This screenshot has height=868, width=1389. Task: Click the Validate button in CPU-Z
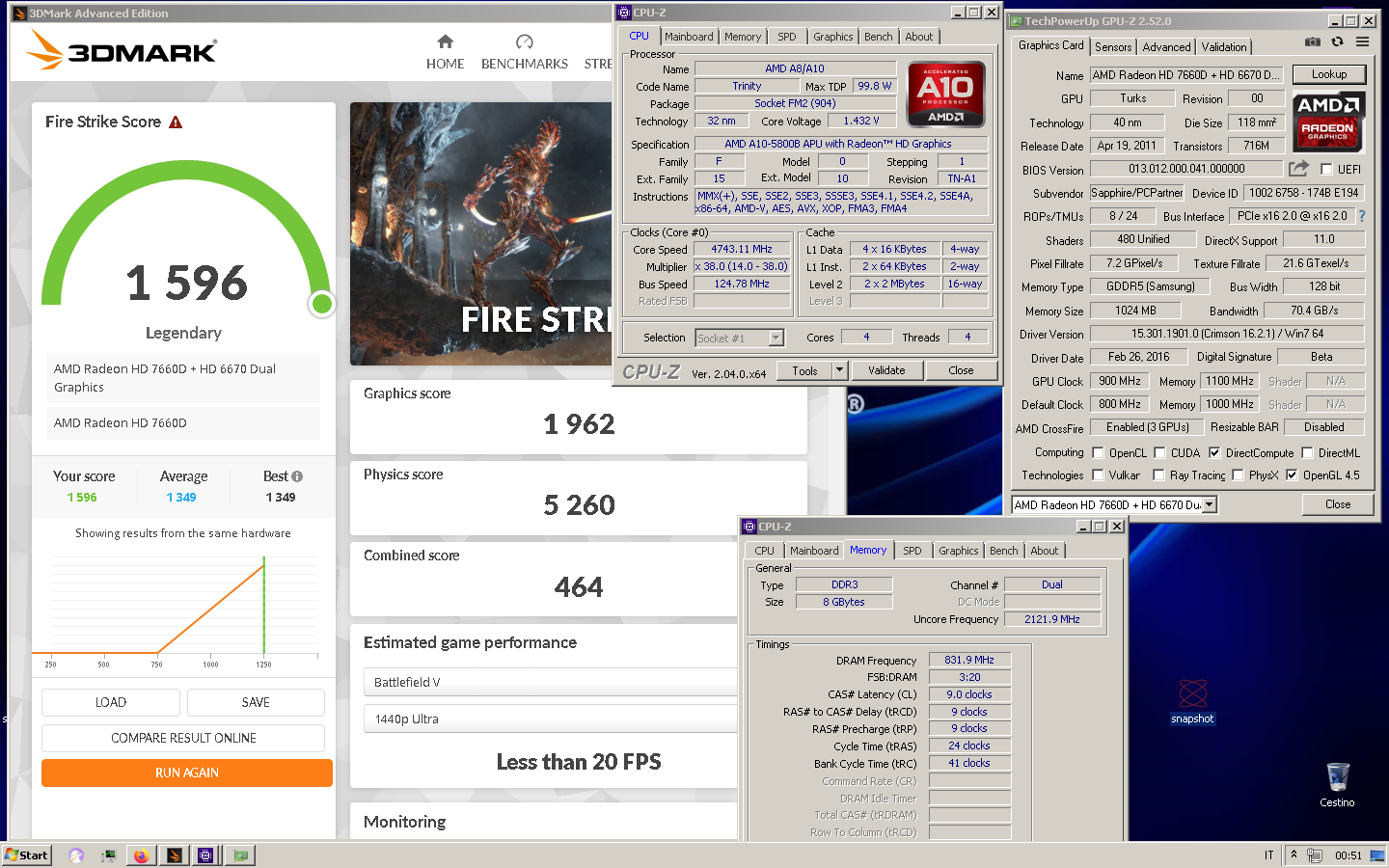pos(886,370)
